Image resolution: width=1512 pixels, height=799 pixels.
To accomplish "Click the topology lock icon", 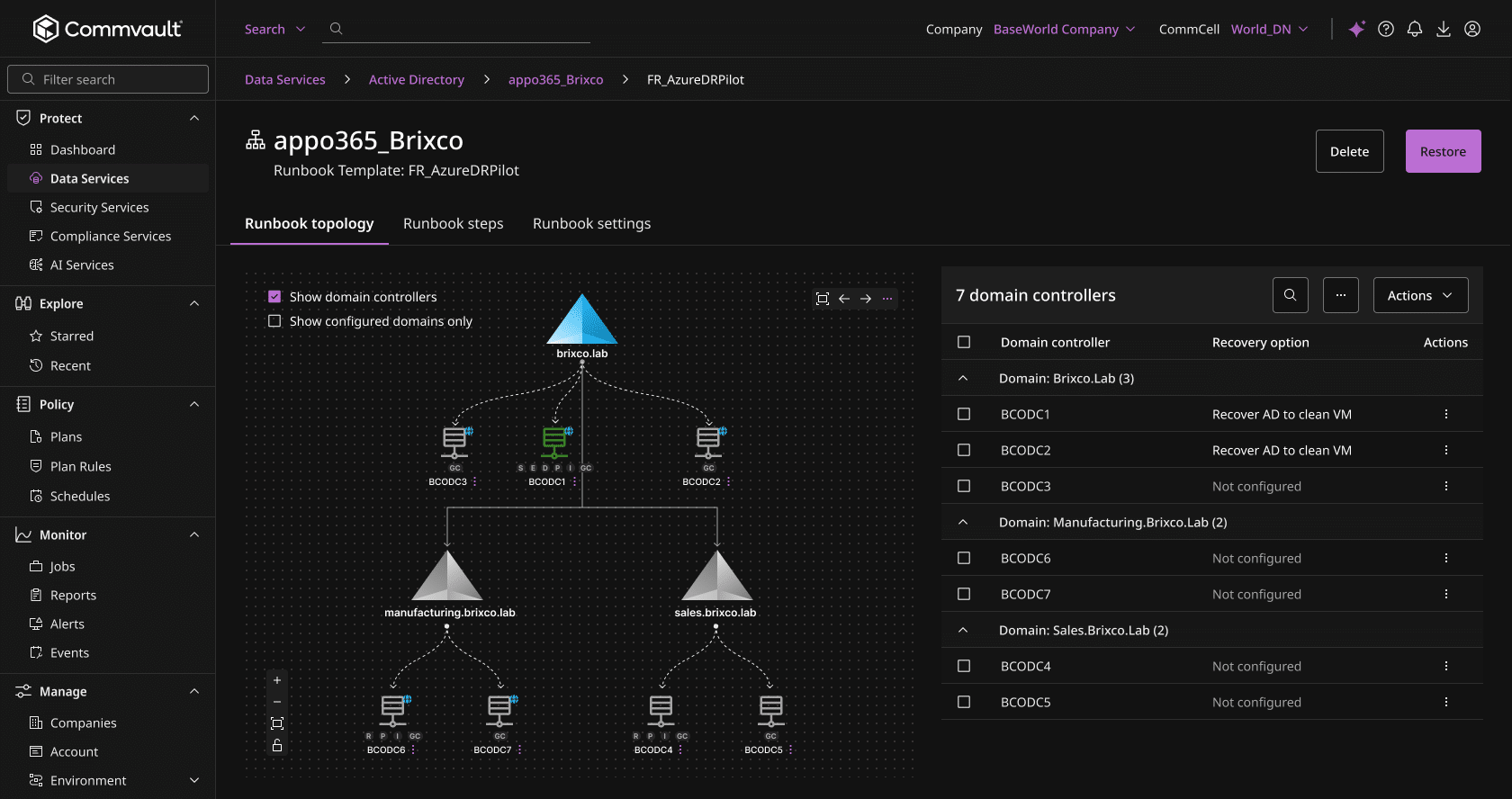I will 277,745.
